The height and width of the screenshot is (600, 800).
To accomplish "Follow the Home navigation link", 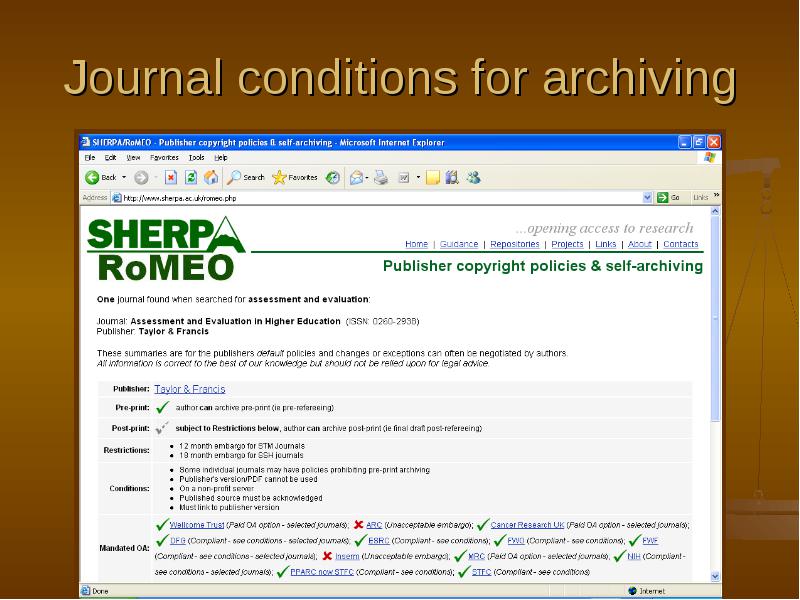I will point(416,244).
